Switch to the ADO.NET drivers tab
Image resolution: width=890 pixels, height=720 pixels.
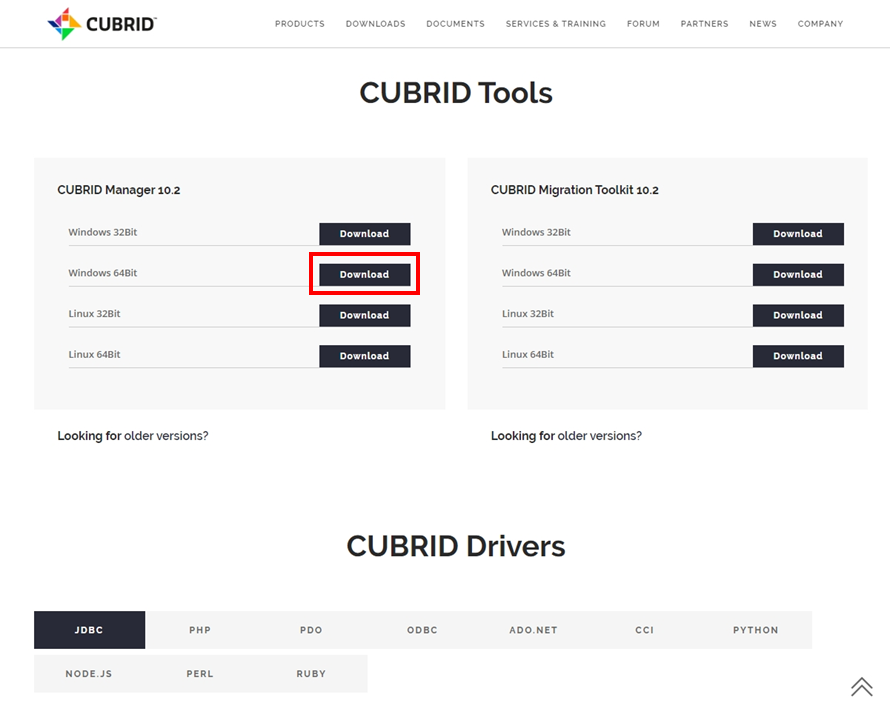tap(534, 630)
